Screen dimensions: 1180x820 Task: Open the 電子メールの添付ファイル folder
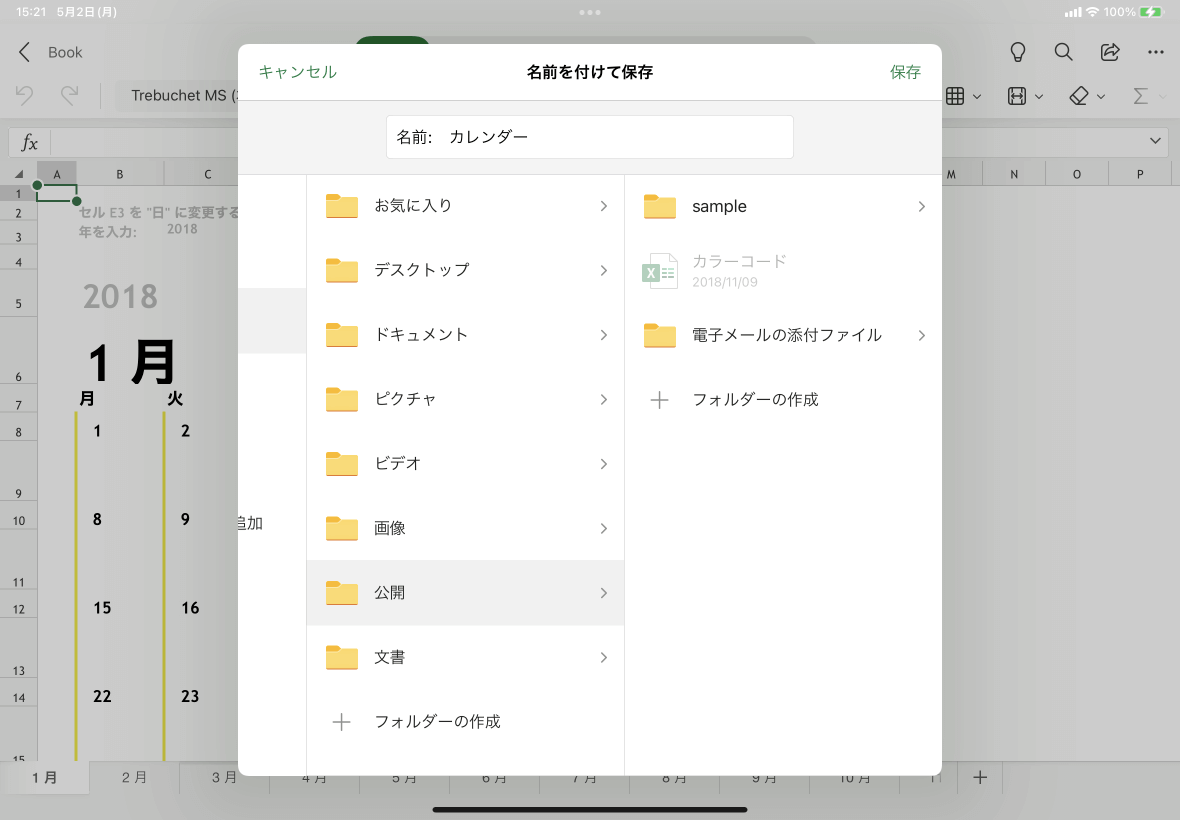(785, 336)
